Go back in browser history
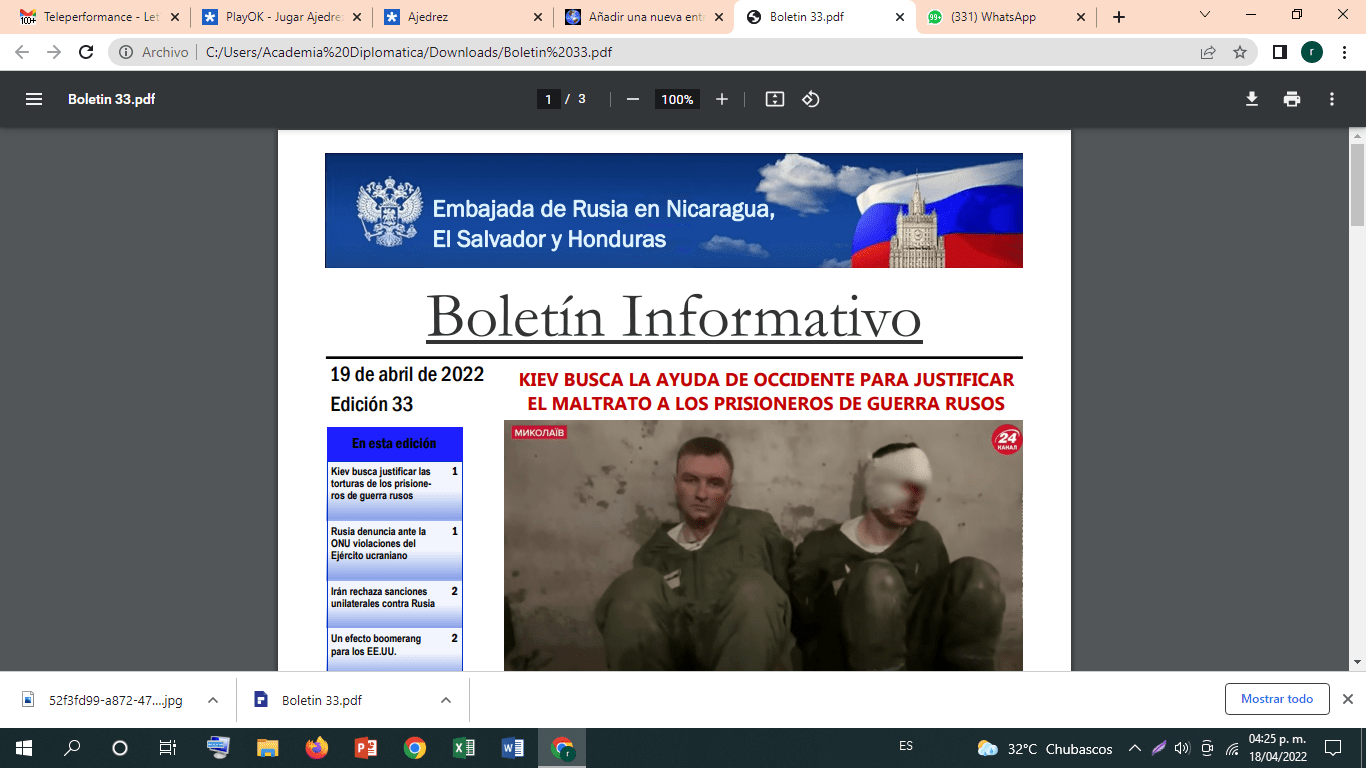The height and width of the screenshot is (768, 1366). (x=22, y=52)
